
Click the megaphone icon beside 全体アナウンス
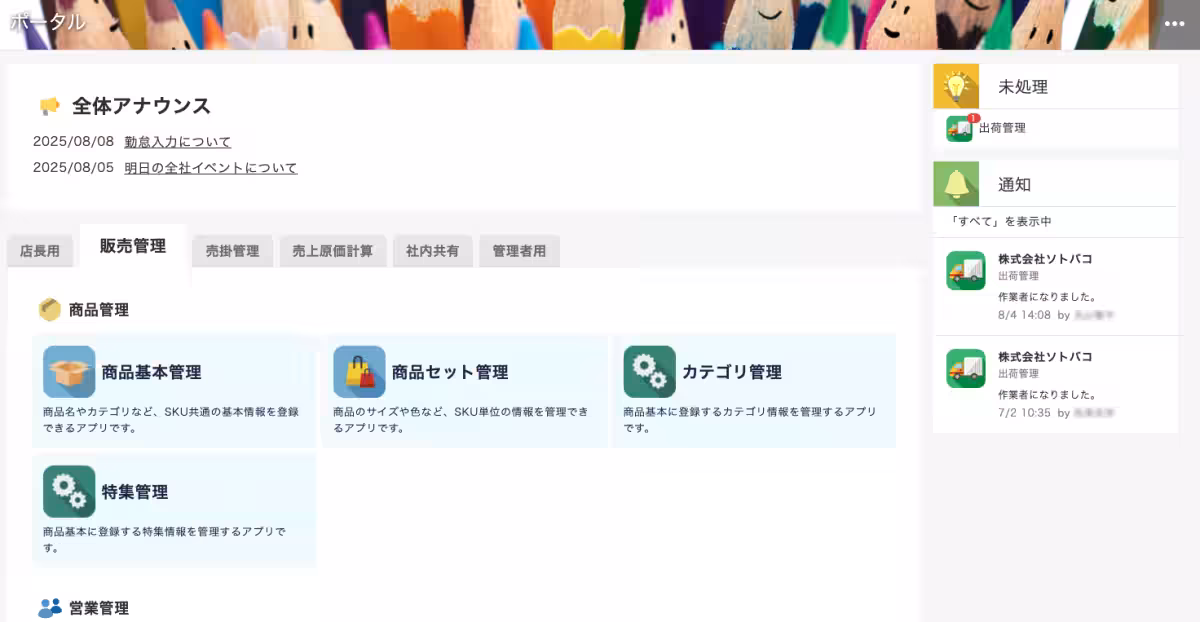pyautogui.click(x=51, y=104)
